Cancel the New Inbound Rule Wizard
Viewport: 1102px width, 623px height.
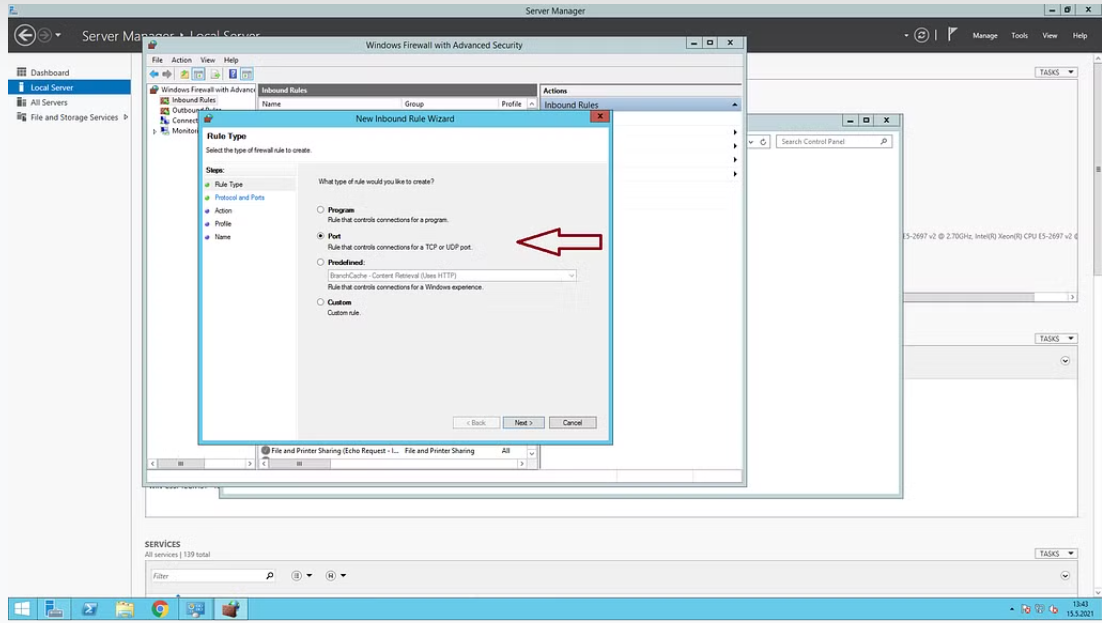click(x=572, y=423)
